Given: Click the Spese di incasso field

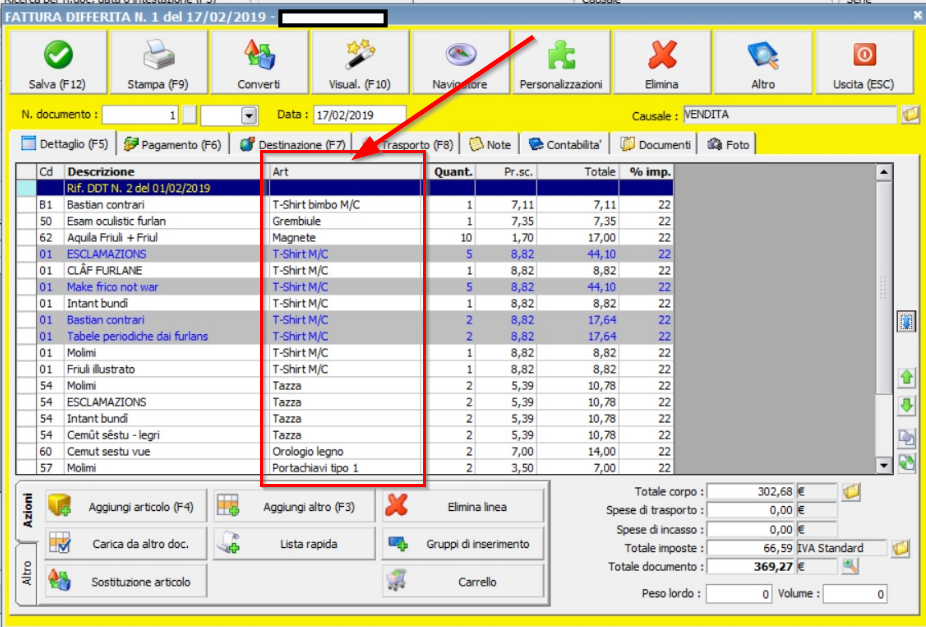Looking at the screenshot, I should pyautogui.click(x=751, y=530).
